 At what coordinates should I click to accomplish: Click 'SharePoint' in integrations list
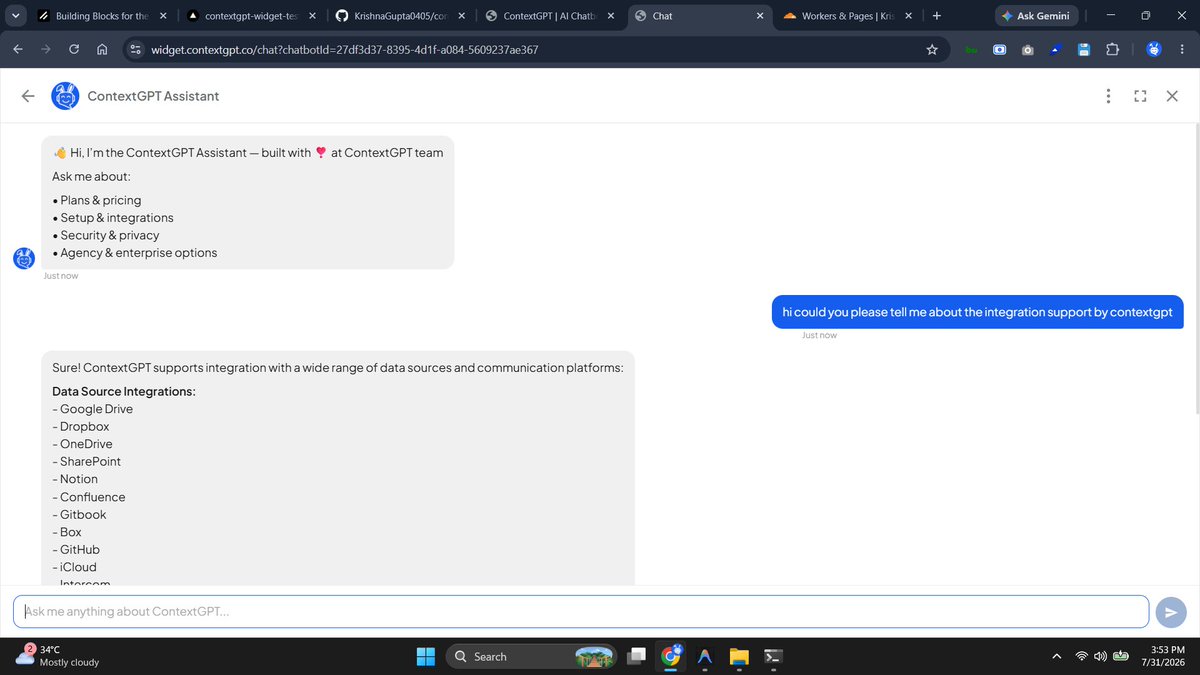[90, 461]
